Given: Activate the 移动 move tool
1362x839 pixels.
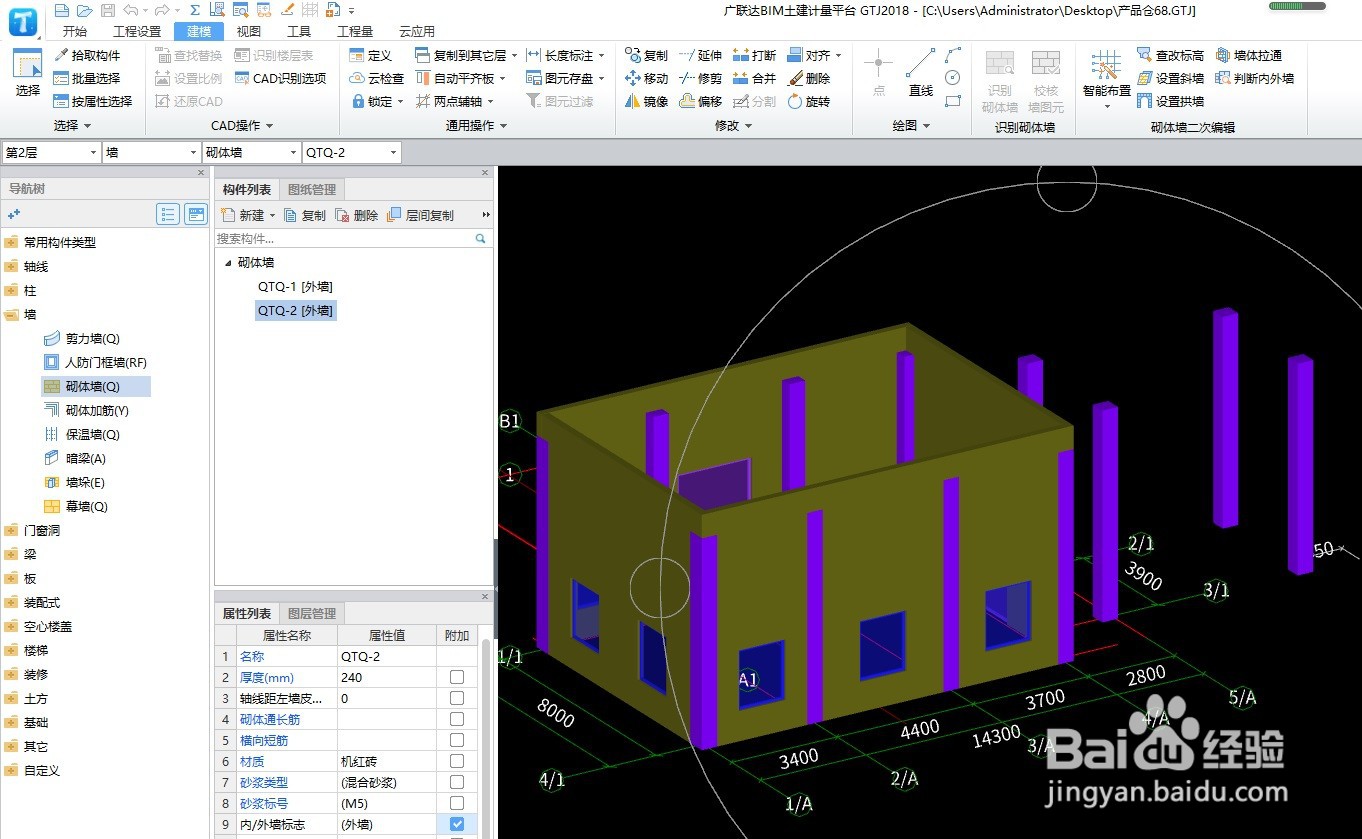Looking at the screenshot, I should tap(646, 78).
